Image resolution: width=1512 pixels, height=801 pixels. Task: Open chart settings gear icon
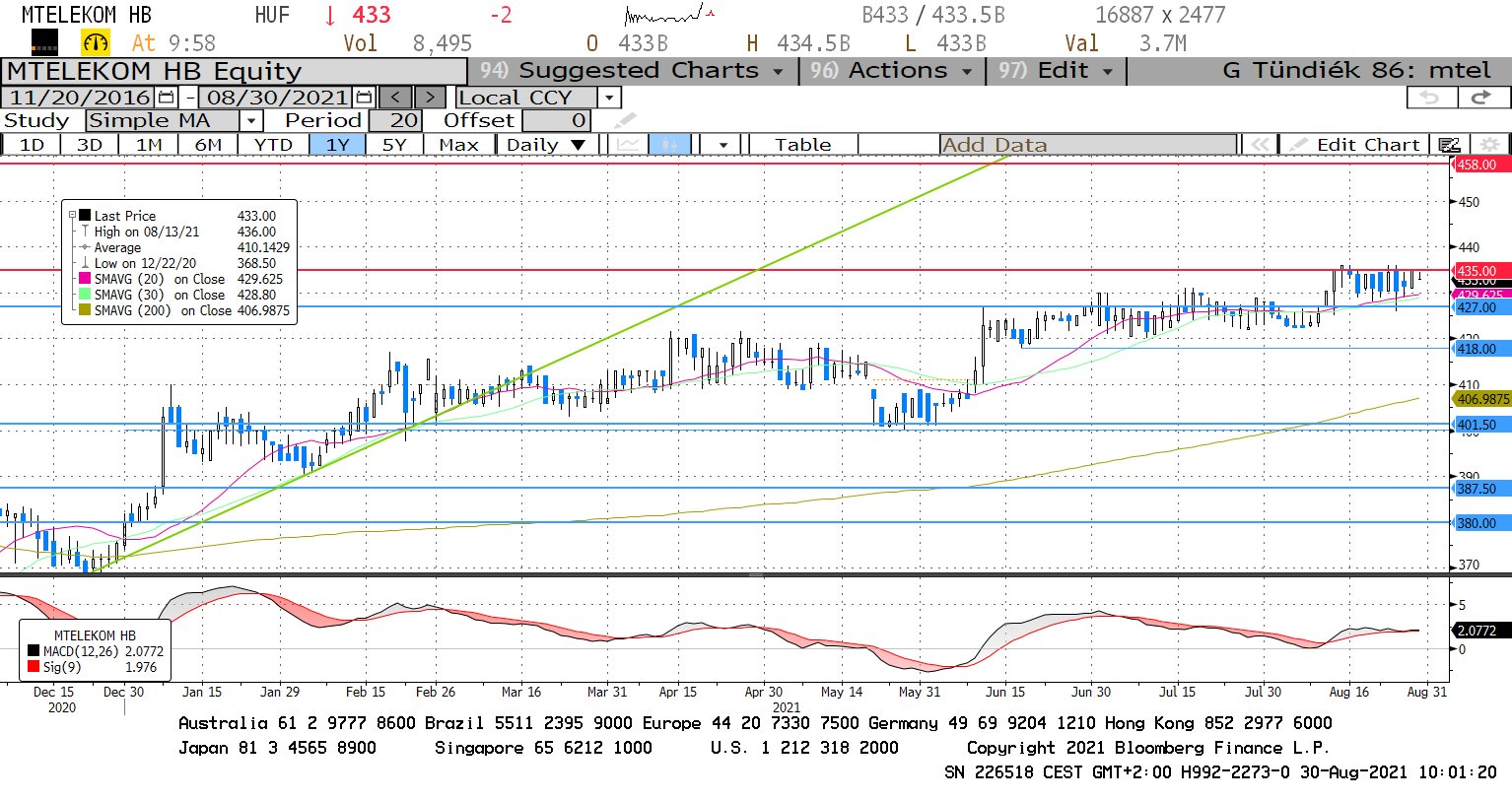[x=1490, y=145]
